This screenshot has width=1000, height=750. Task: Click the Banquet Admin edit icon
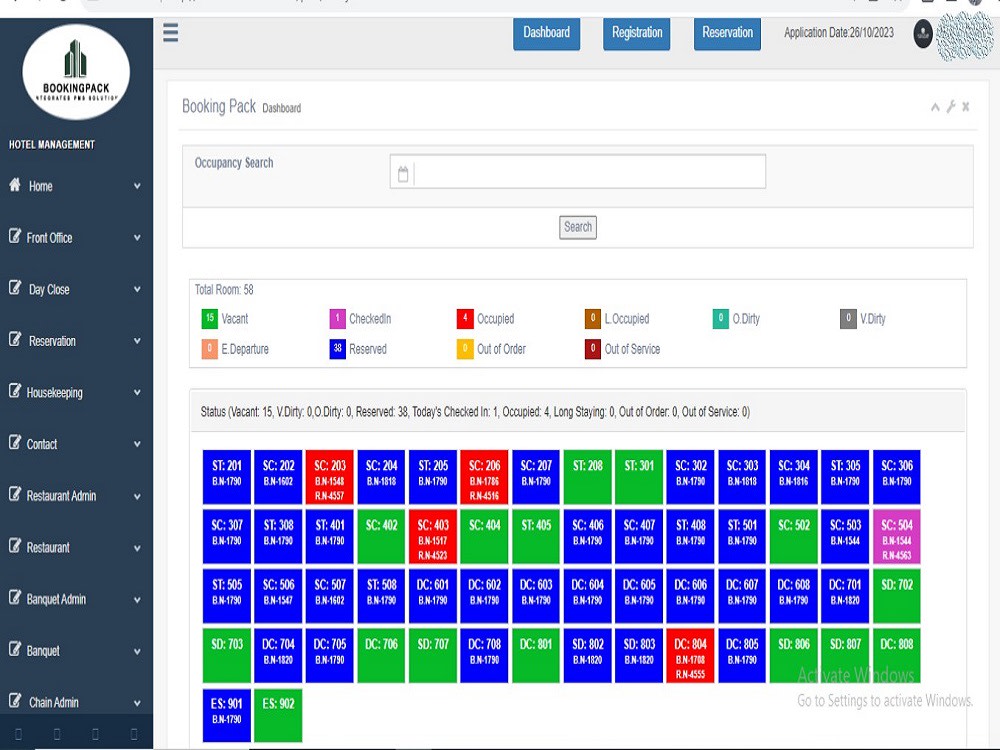[x=15, y=598]
